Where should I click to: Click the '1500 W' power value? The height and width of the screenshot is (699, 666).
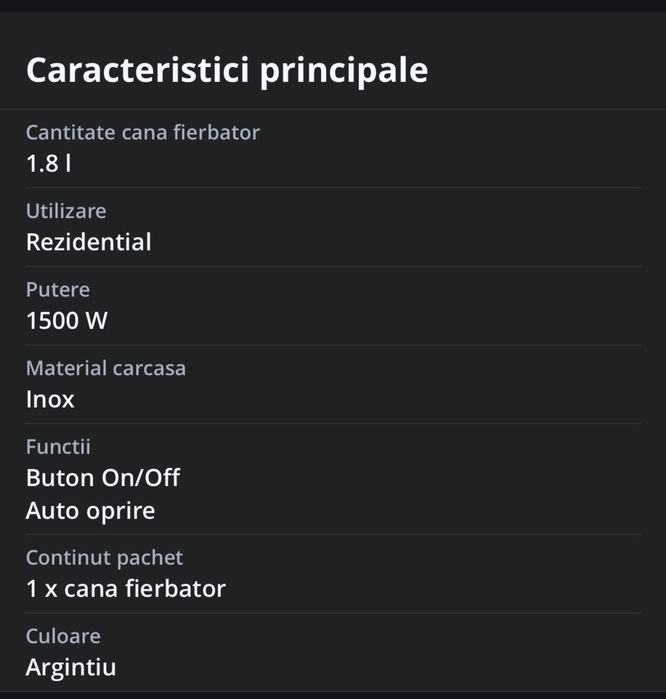(67, 321)
